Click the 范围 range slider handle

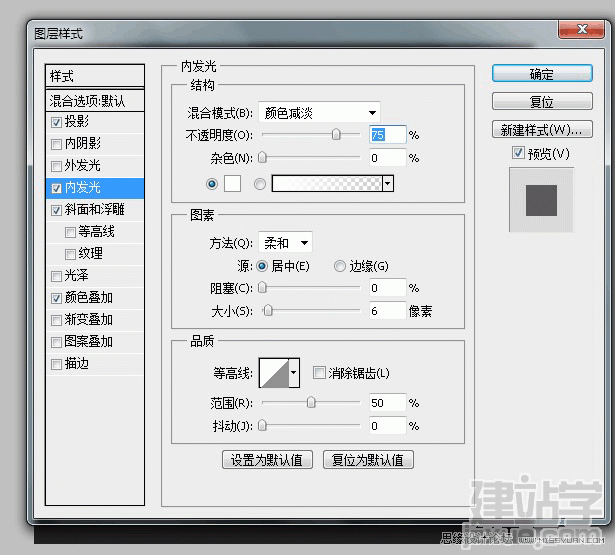pos(311,402)
